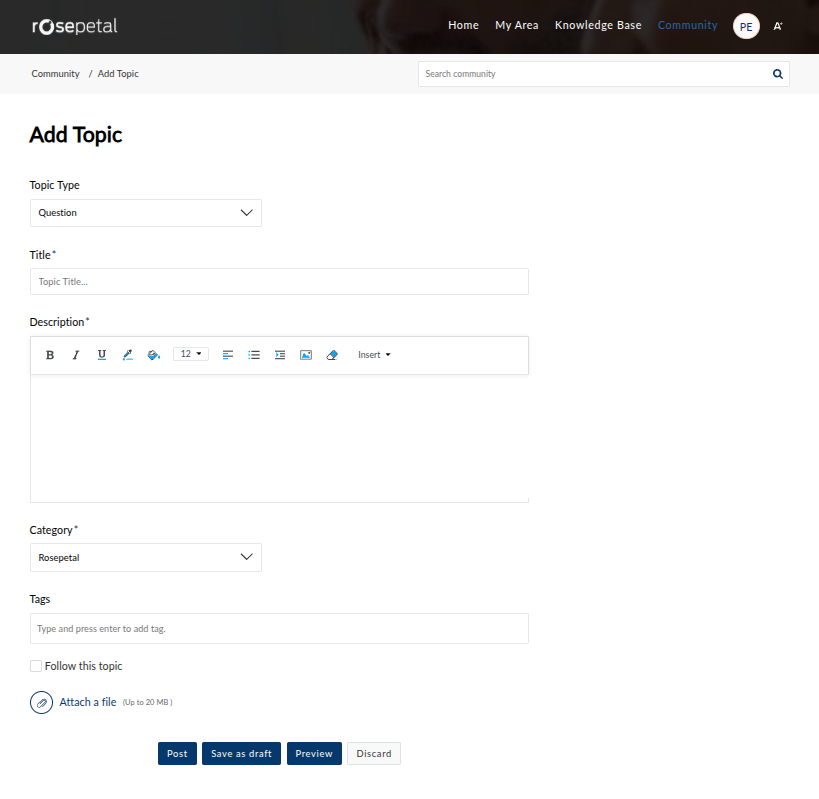Open the text font color picker

click(127, 355)
